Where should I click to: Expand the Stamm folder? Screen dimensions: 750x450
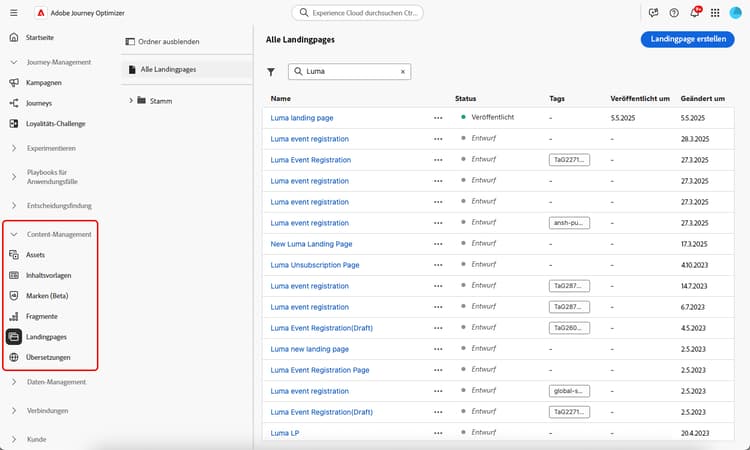coord(131,101)
